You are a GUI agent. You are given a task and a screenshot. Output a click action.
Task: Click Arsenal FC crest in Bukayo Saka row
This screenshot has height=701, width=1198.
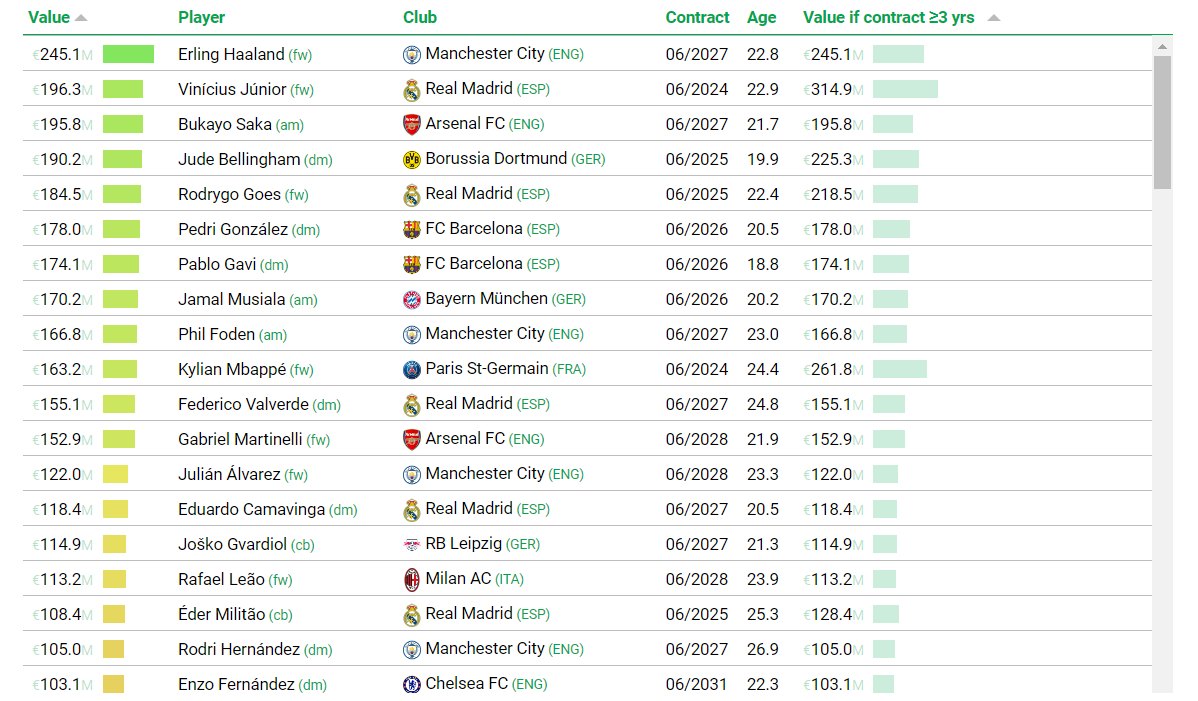click(411, 124)
